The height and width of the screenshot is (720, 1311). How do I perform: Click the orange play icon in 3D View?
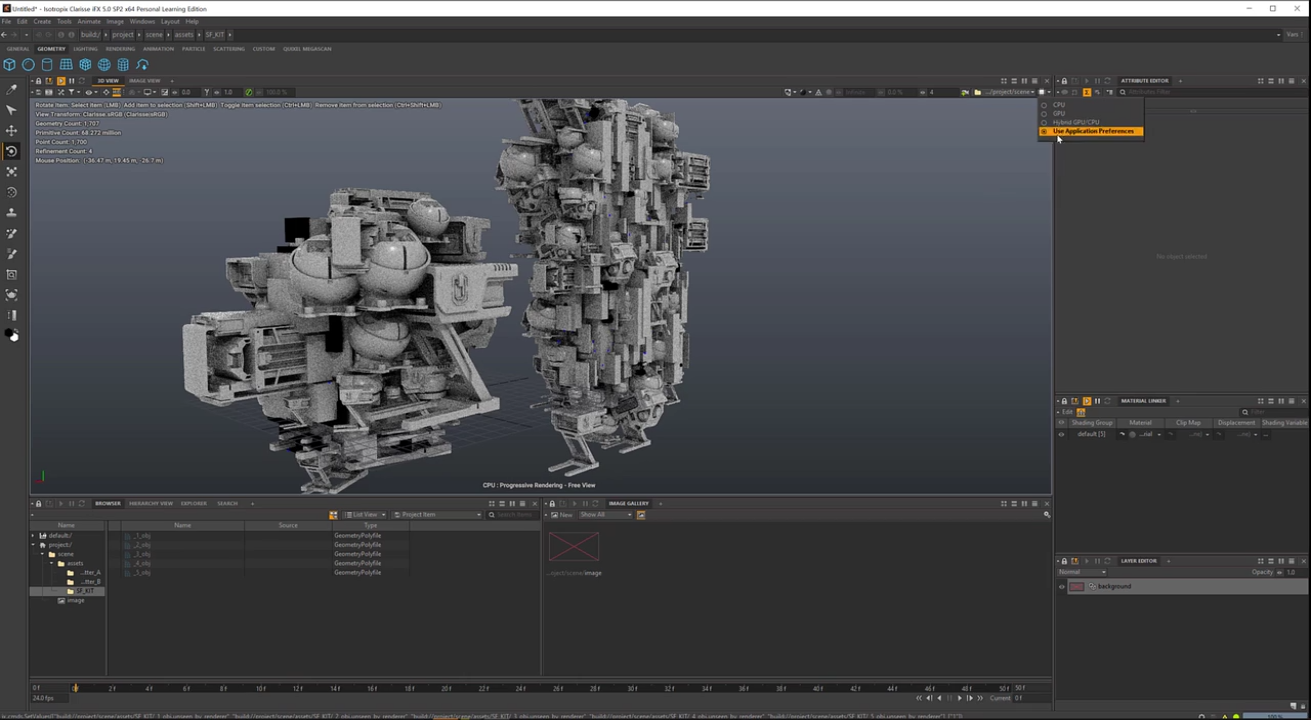[x=61, y=81]
